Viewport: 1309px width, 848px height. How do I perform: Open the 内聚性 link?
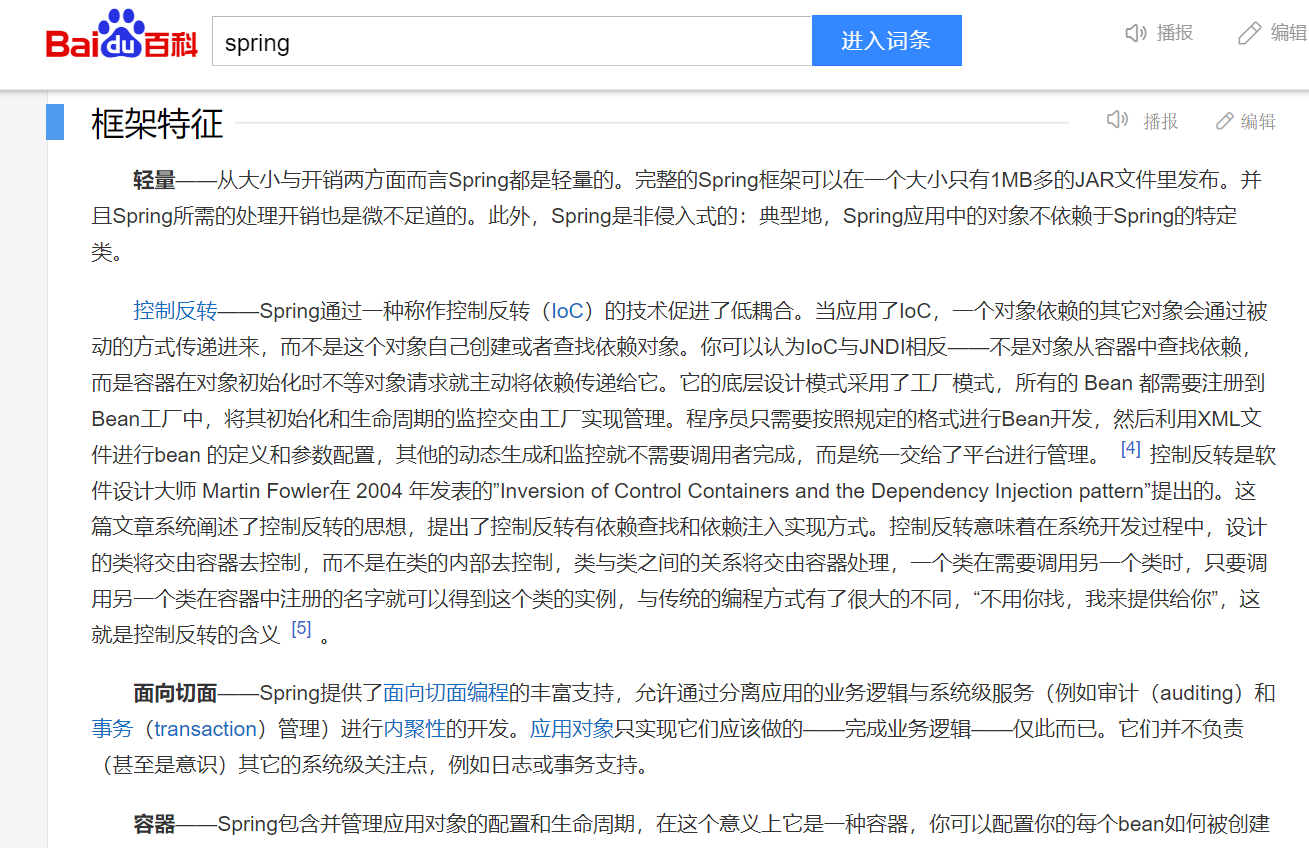(x=414, y=729)
